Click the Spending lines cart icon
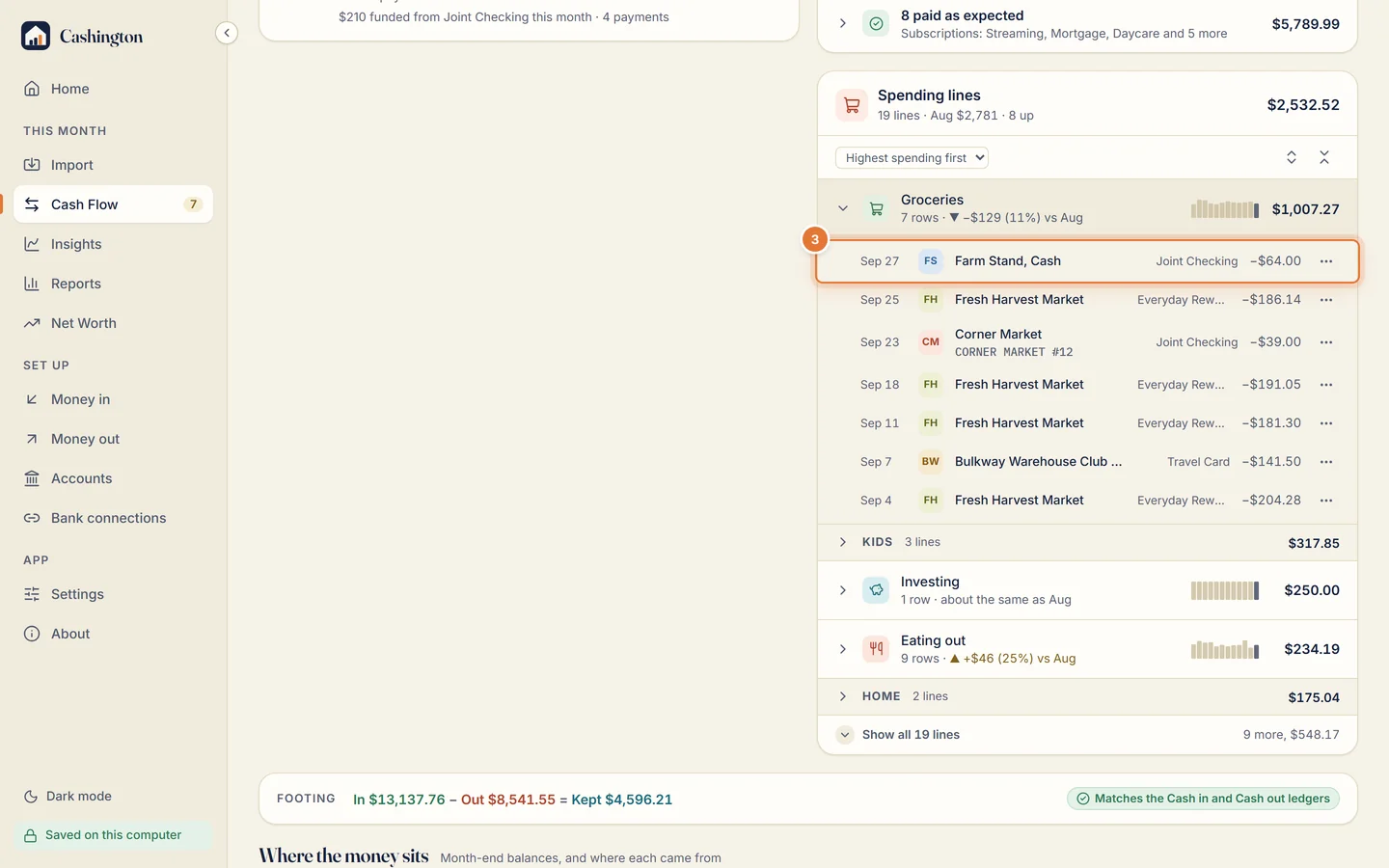 [x=852, y=105]
